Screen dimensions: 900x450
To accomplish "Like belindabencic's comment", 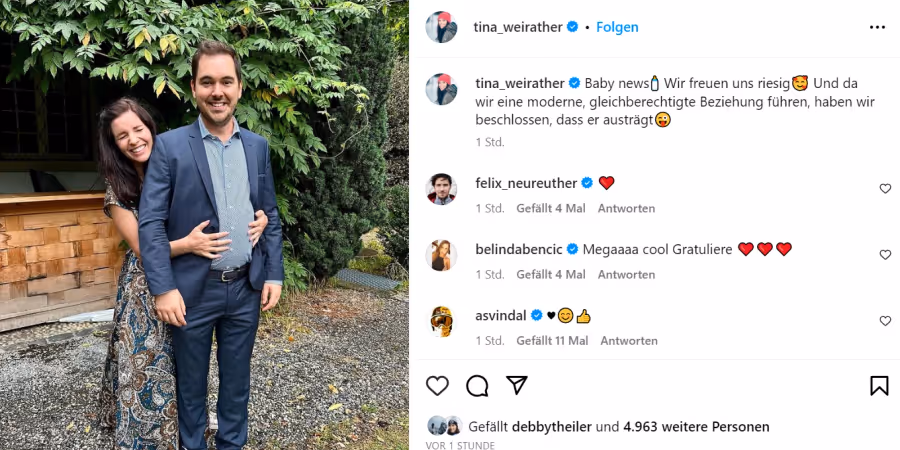I will tap(885, 255).
